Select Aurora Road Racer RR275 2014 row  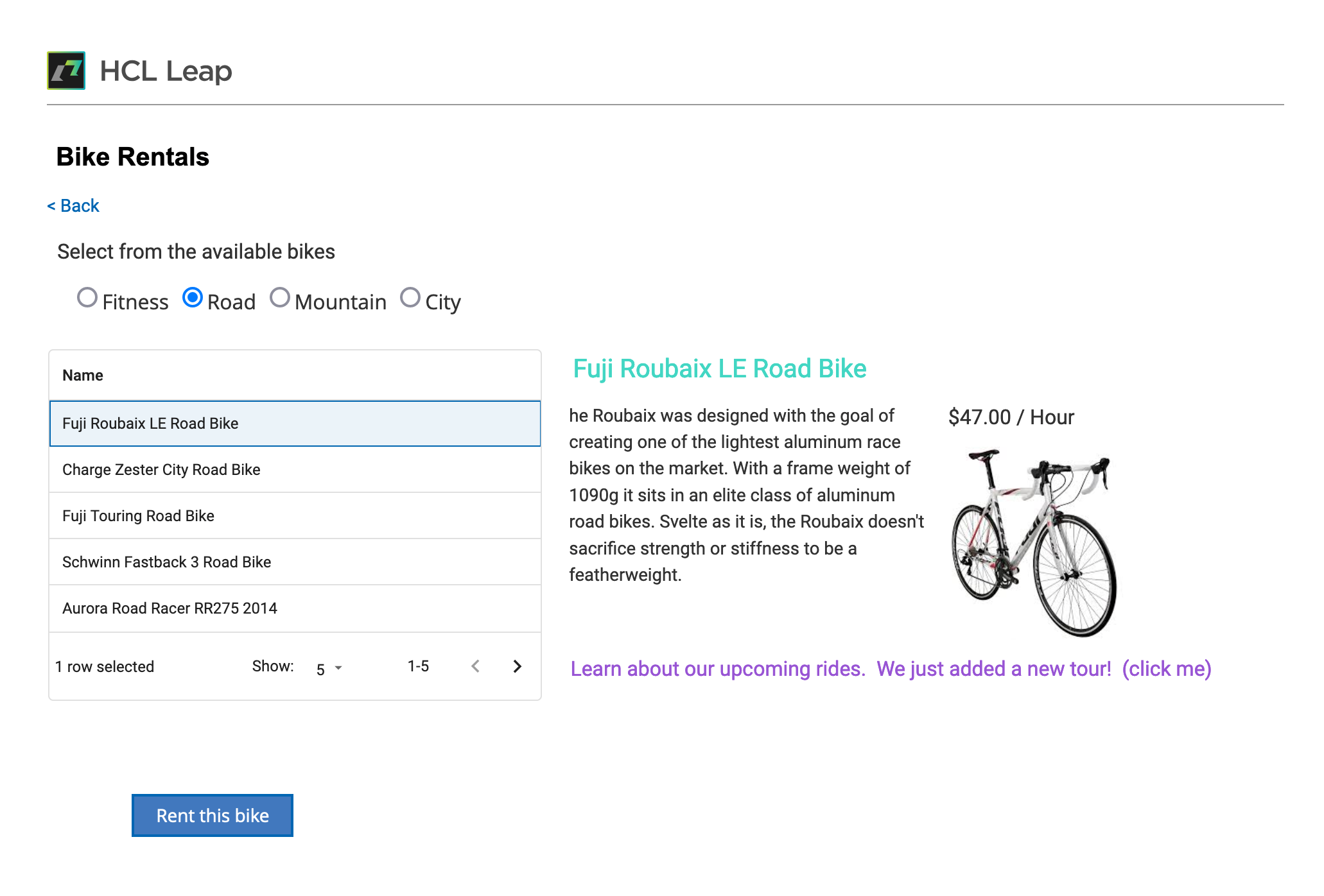(295, 608)
